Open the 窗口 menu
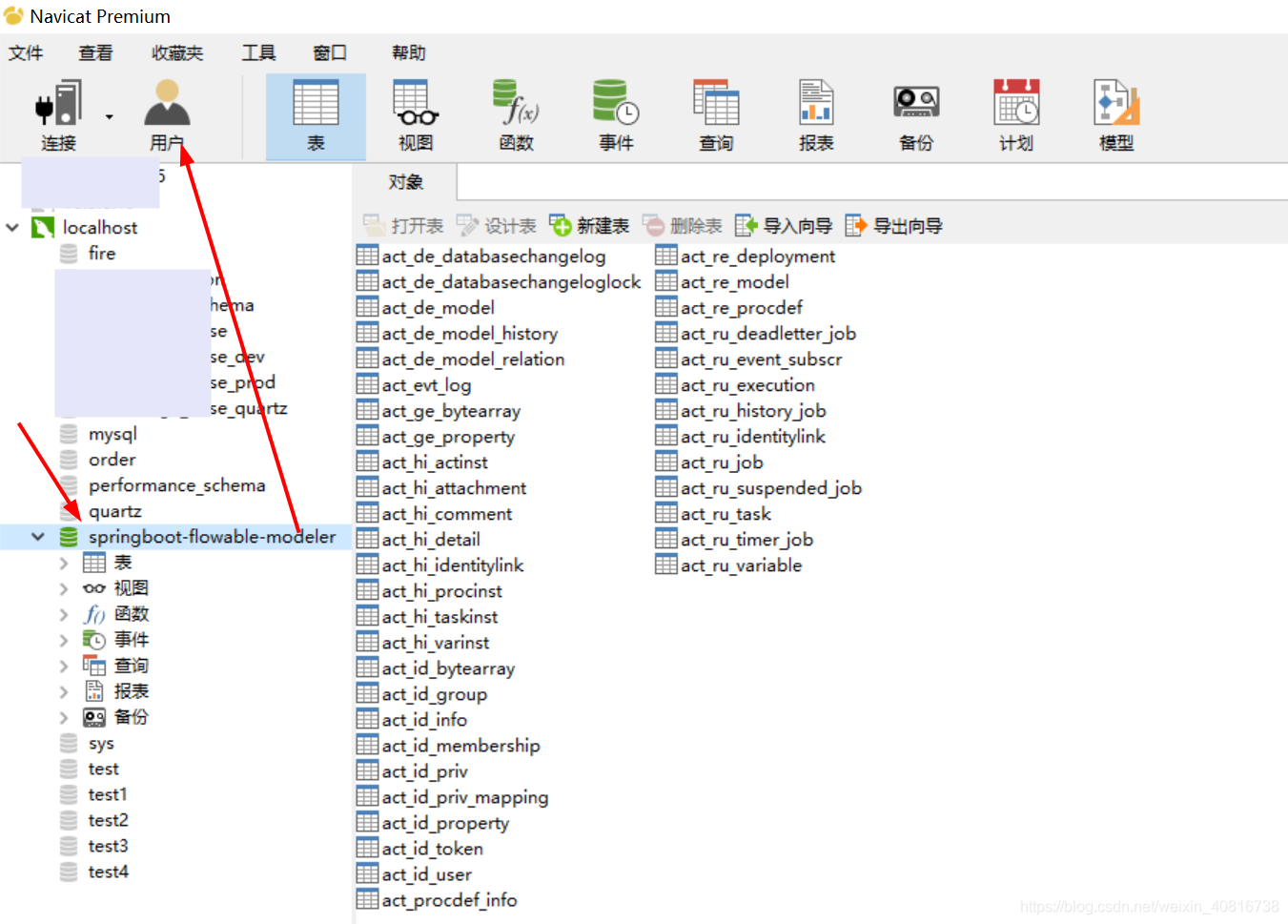Image resolution: width=1288 pixels, height=924 pixels. (330, 53)
